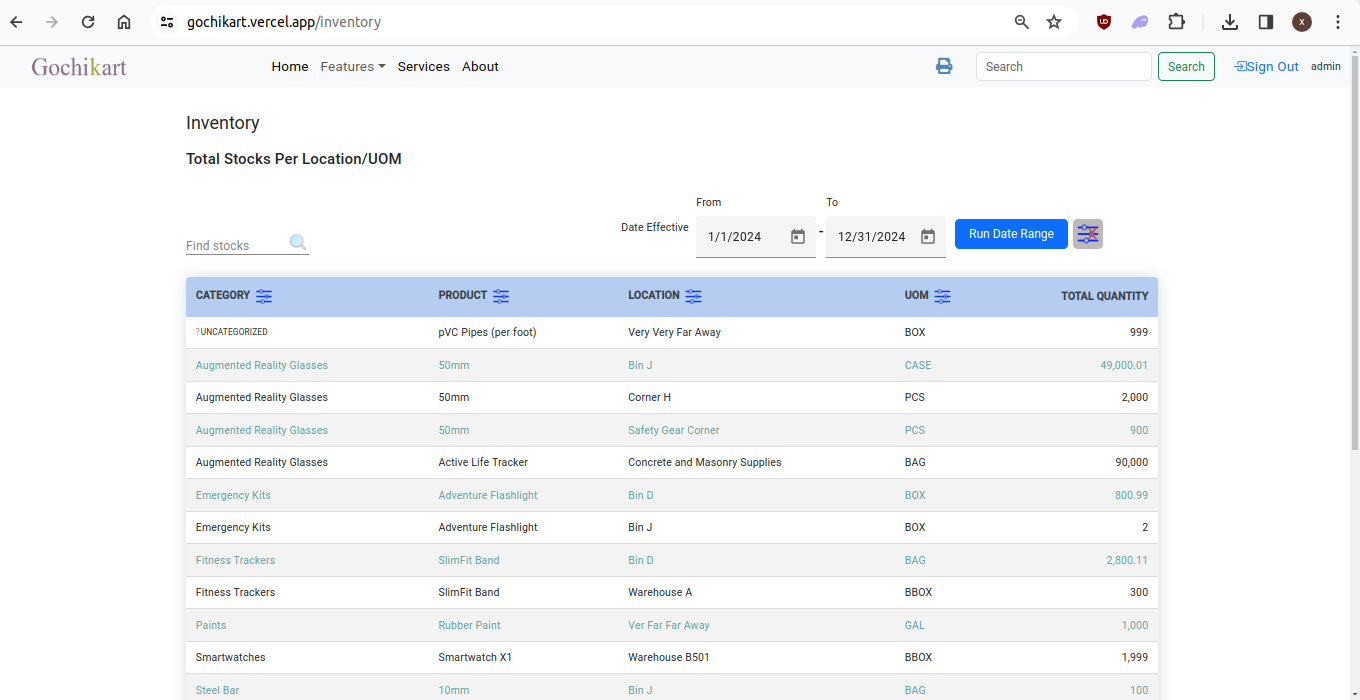The width and height of the screenshot is (1360, 700).
Task: Focus the Find stocks input field
Action: coord(235,245)
